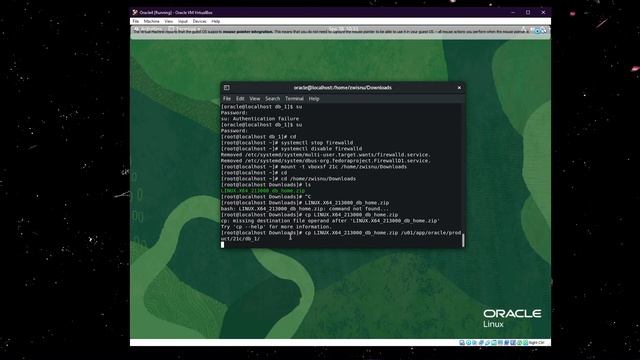
Task: Open the VirtualBox Input menu
Action: point(182,21)
